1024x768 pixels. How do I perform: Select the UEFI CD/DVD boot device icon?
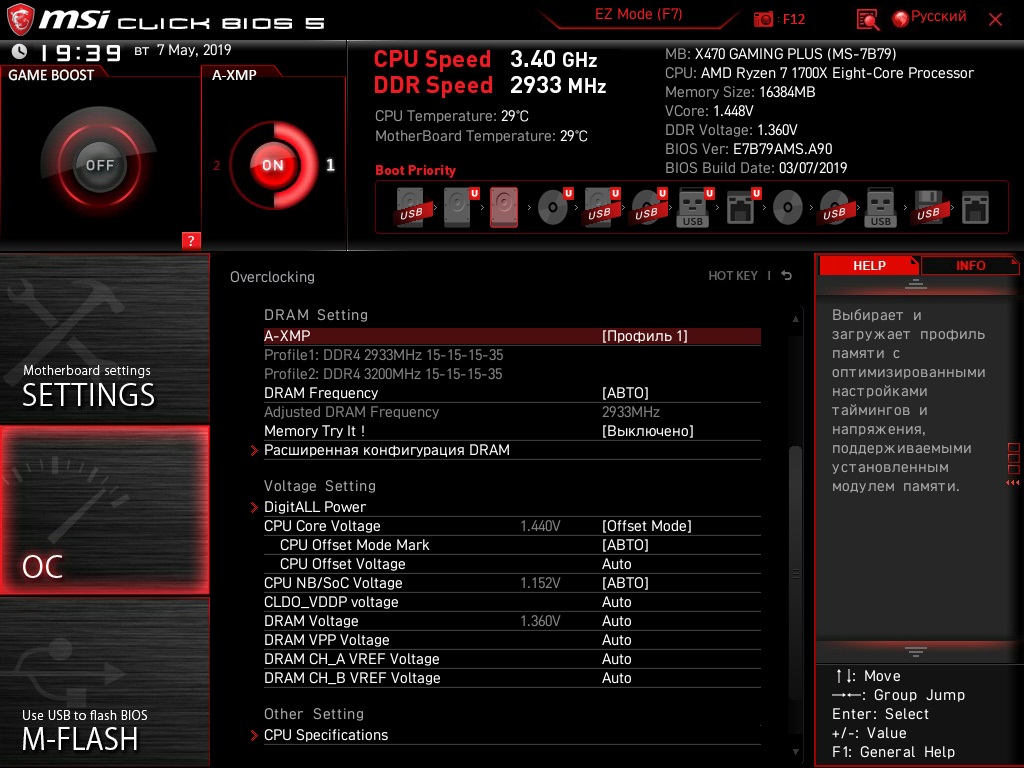coord(554,208)
